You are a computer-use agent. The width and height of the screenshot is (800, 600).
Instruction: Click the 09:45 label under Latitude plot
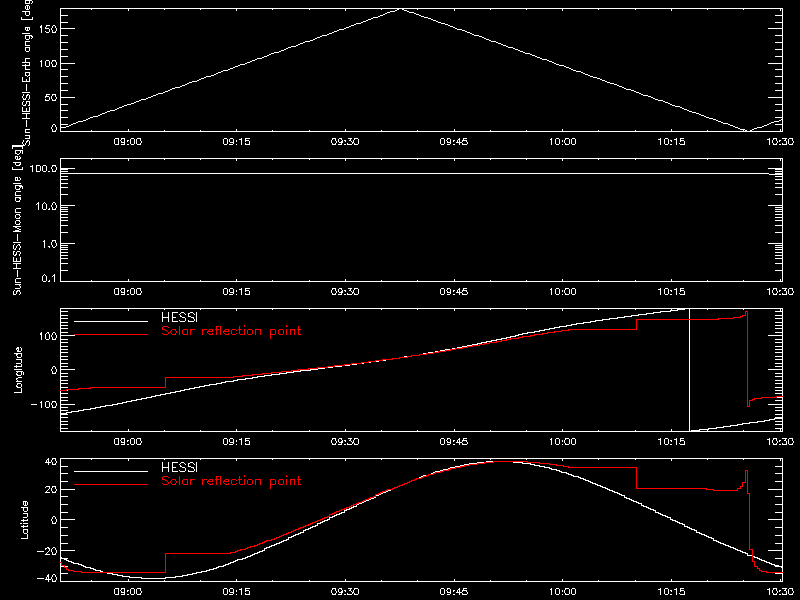454,592
